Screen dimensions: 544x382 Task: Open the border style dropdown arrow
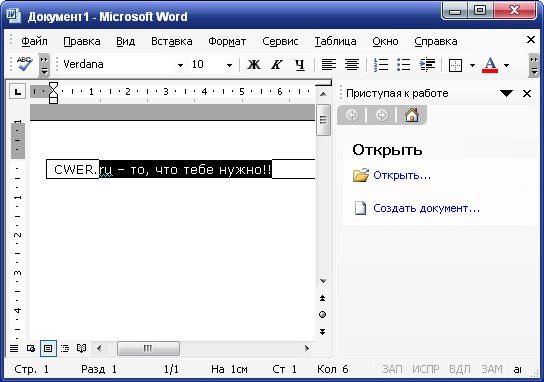(x=472, y=65)
